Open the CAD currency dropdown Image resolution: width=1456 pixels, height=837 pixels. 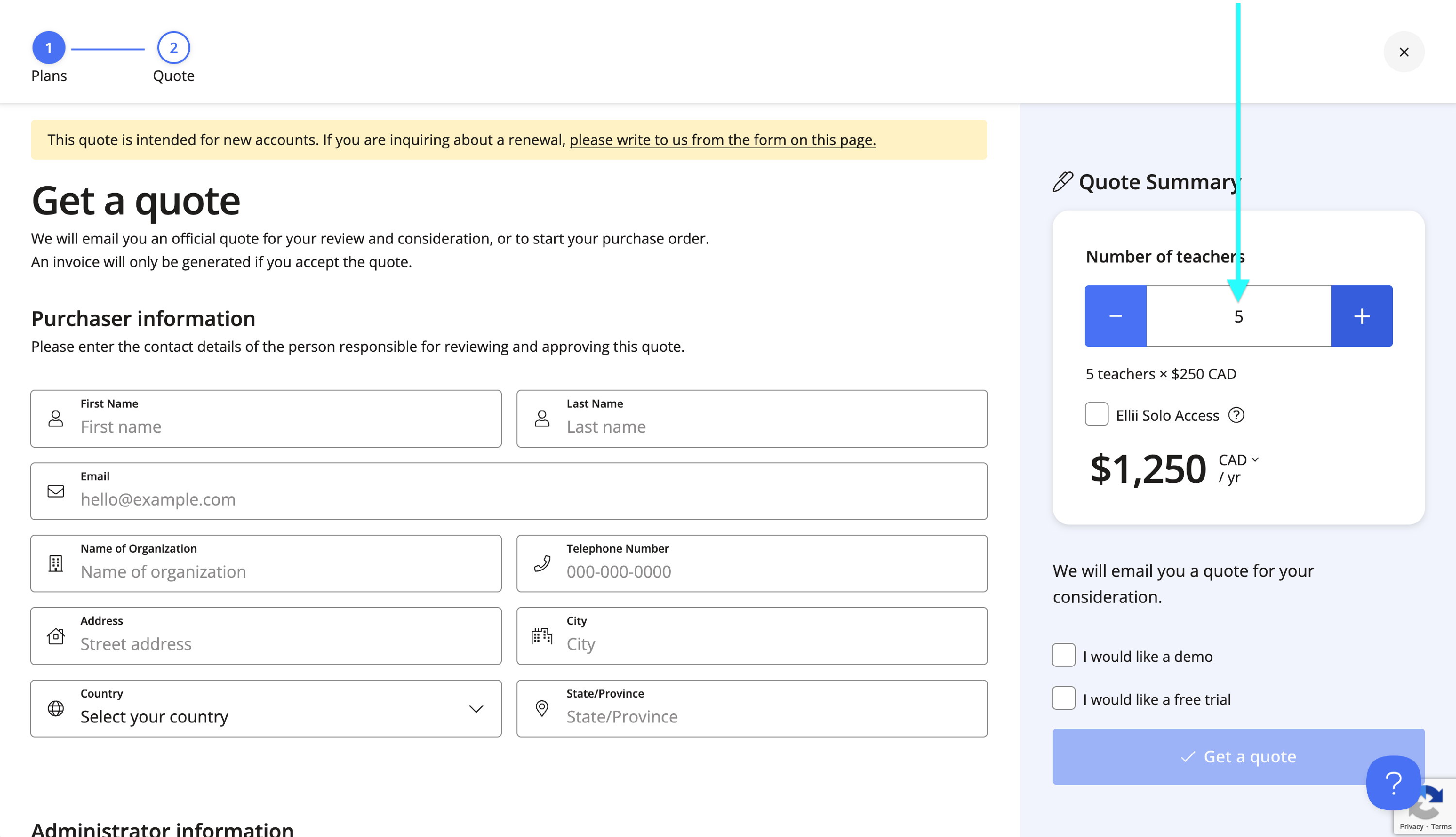1239,460
